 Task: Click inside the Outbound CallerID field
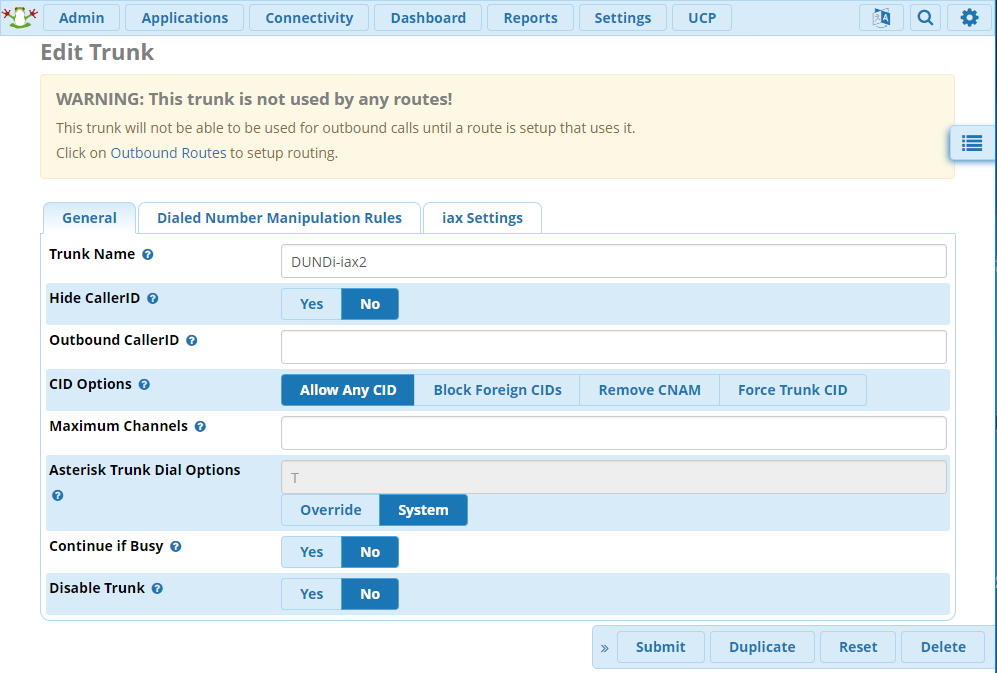click(x=613, y=346)
